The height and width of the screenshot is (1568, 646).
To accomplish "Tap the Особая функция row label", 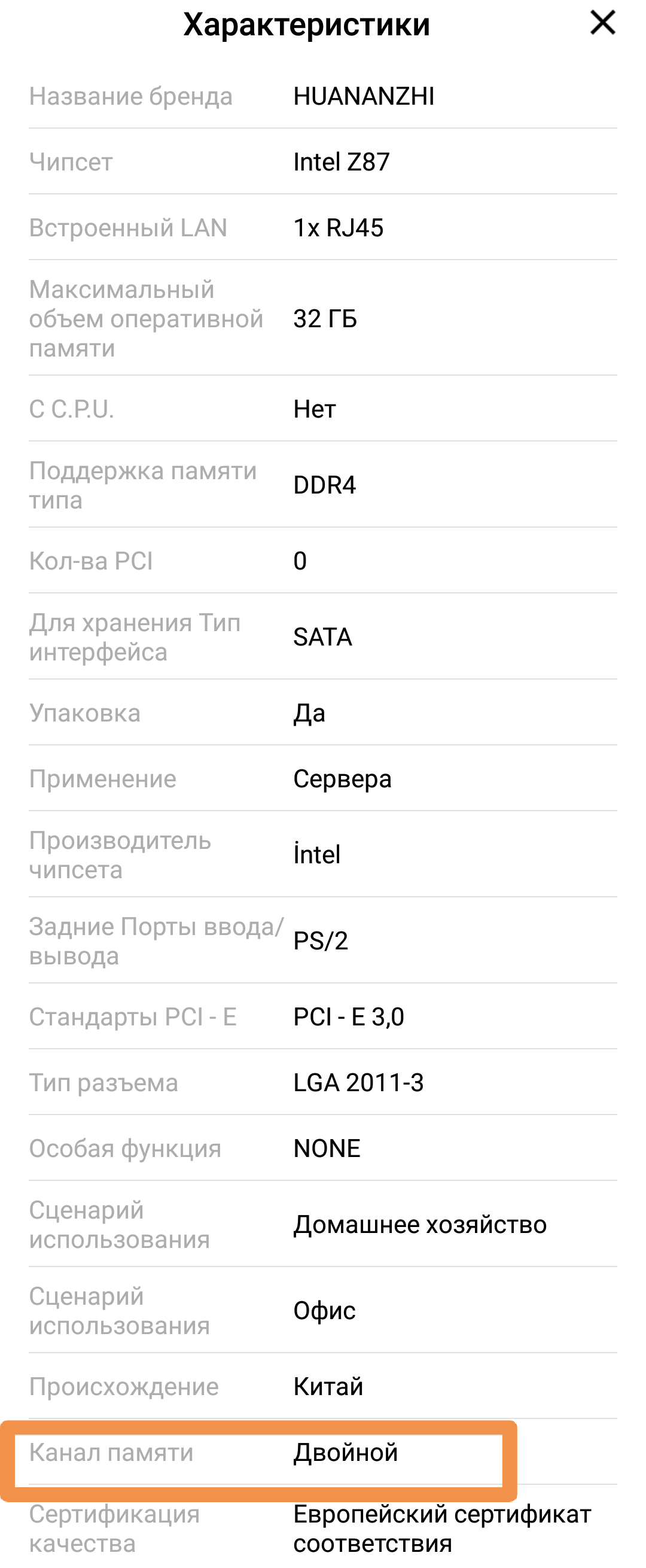I will (x=125, y=1149).
